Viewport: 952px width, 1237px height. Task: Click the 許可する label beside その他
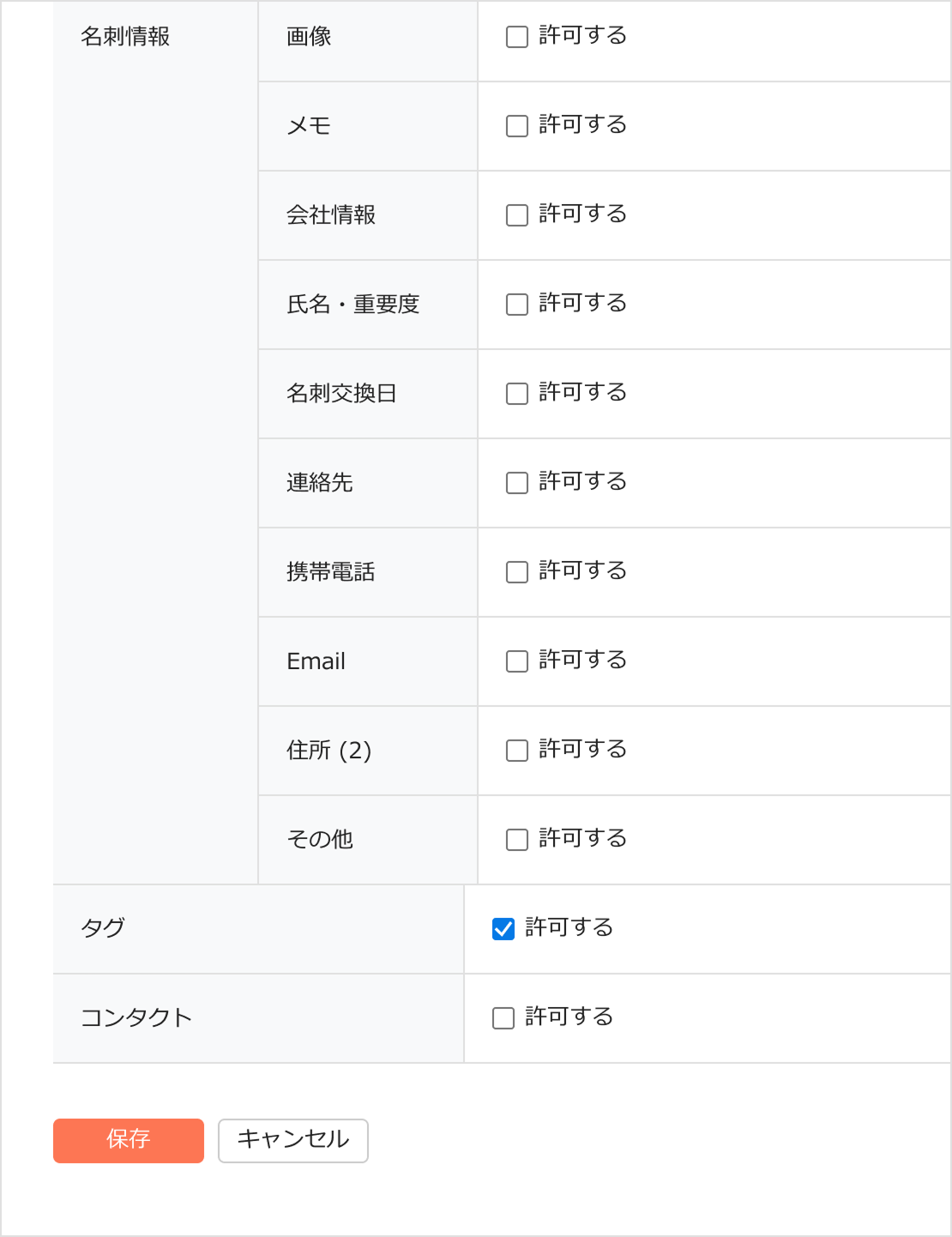582,839
